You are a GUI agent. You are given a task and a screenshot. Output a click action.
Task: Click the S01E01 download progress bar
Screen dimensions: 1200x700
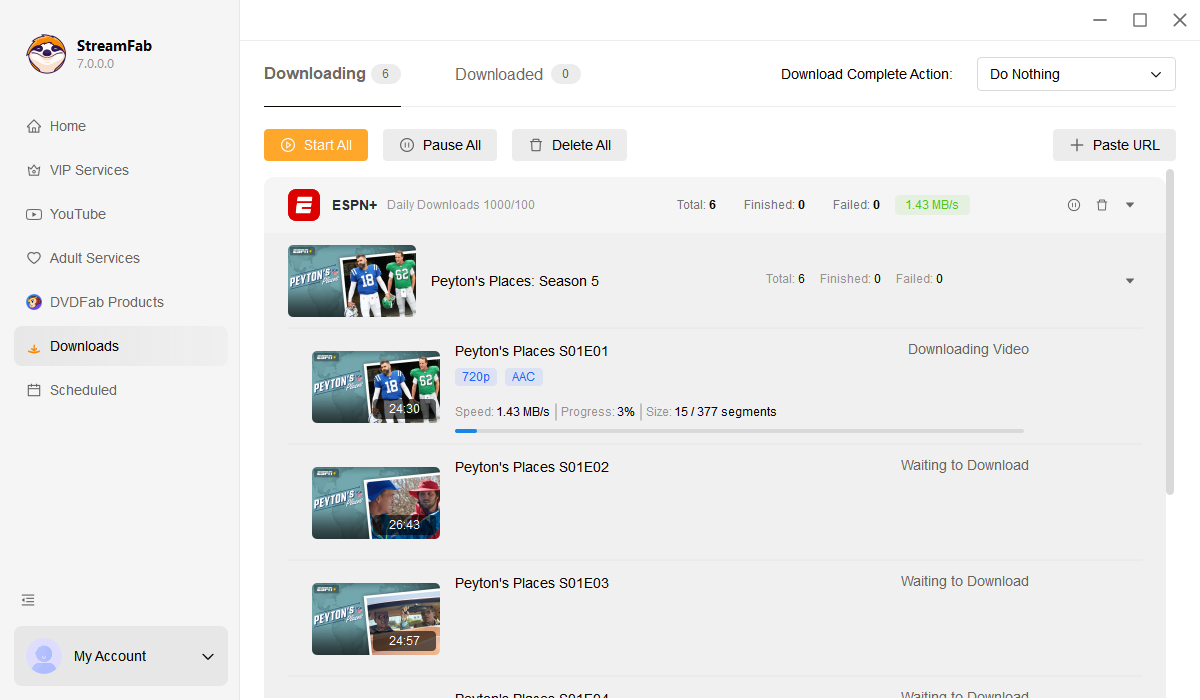pyautogui.click(x=739, y=431)
